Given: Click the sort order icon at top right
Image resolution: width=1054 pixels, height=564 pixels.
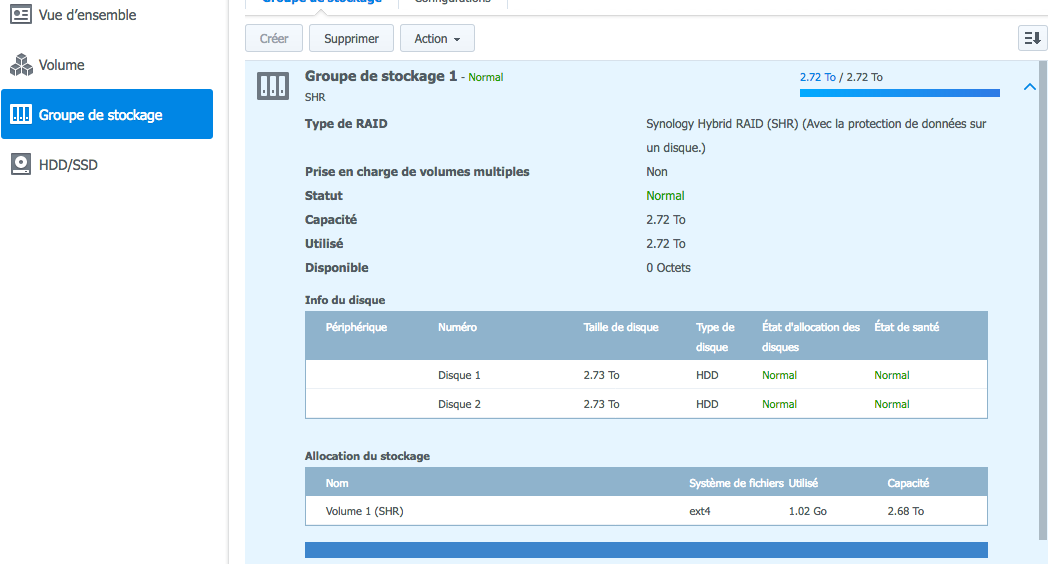Looking at the screenshot, I should point(1032,39).
